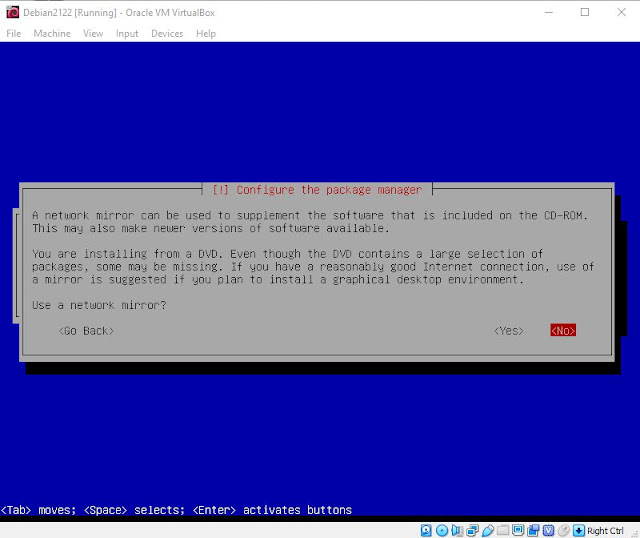The image size is (640, 538).
Task: Minimize the VirtualBox window
Action: (549, 12)
